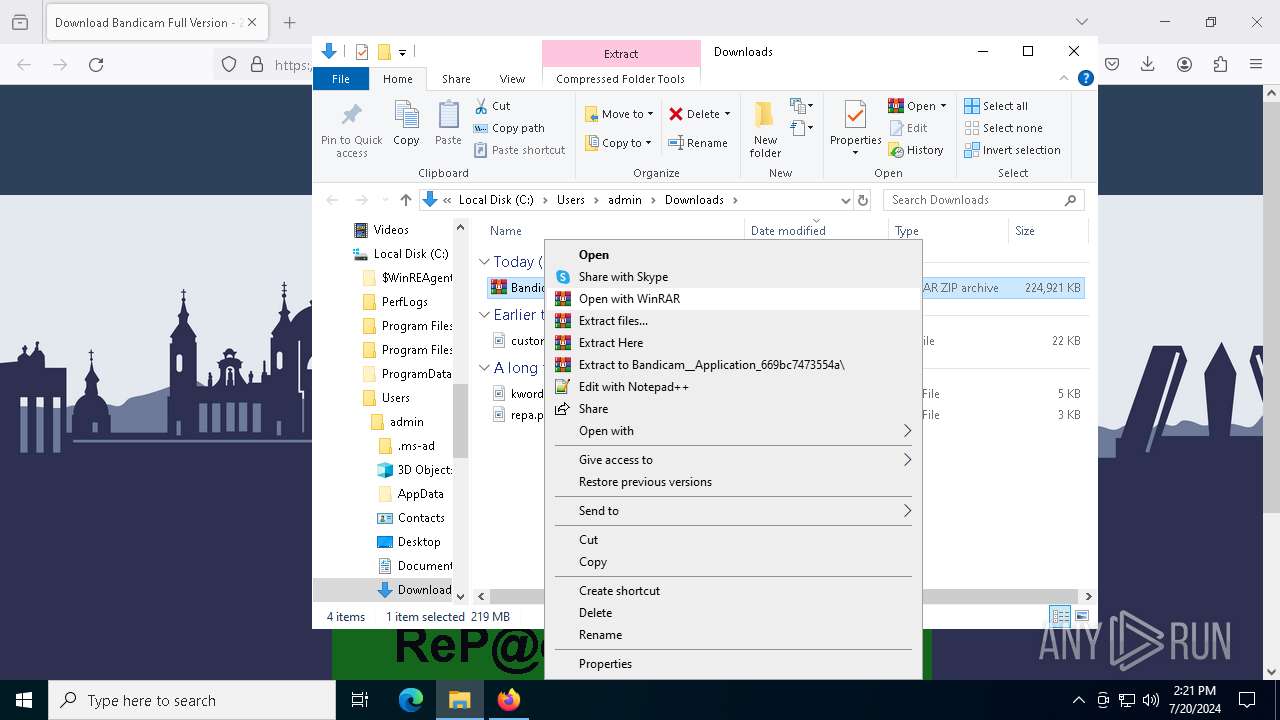Viewport: 1280px width, 720px height.
Task: Click the Up one level arrow
Action: [x=405, y=200]
